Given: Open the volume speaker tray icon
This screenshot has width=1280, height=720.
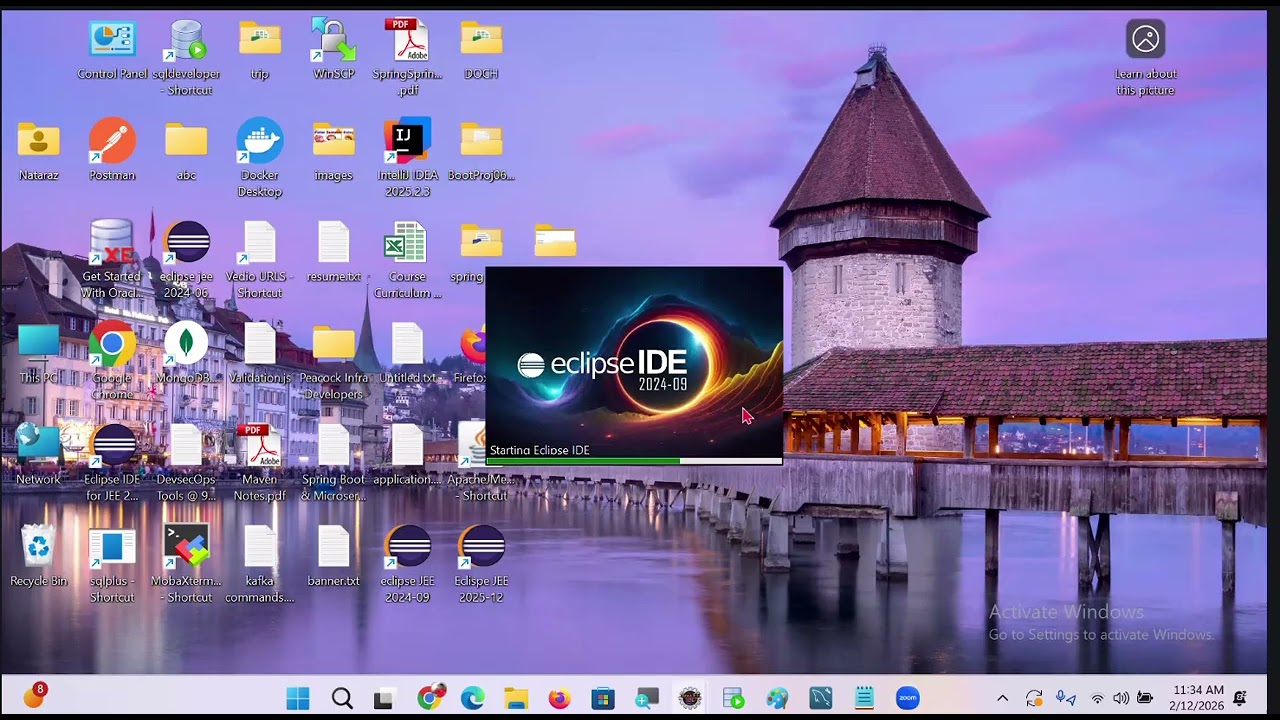Looking at the screenshot, I should (x=1121, y=698).
